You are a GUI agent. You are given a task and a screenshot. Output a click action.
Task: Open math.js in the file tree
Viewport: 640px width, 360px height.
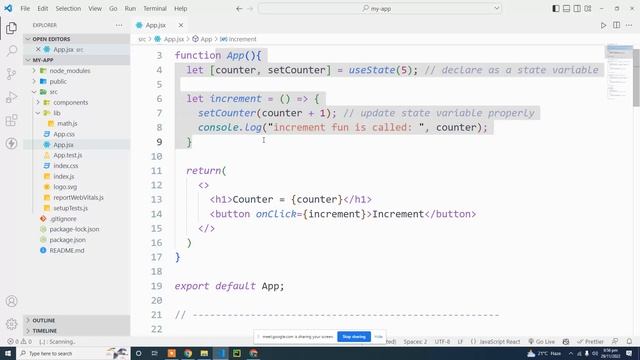(67, 123)
